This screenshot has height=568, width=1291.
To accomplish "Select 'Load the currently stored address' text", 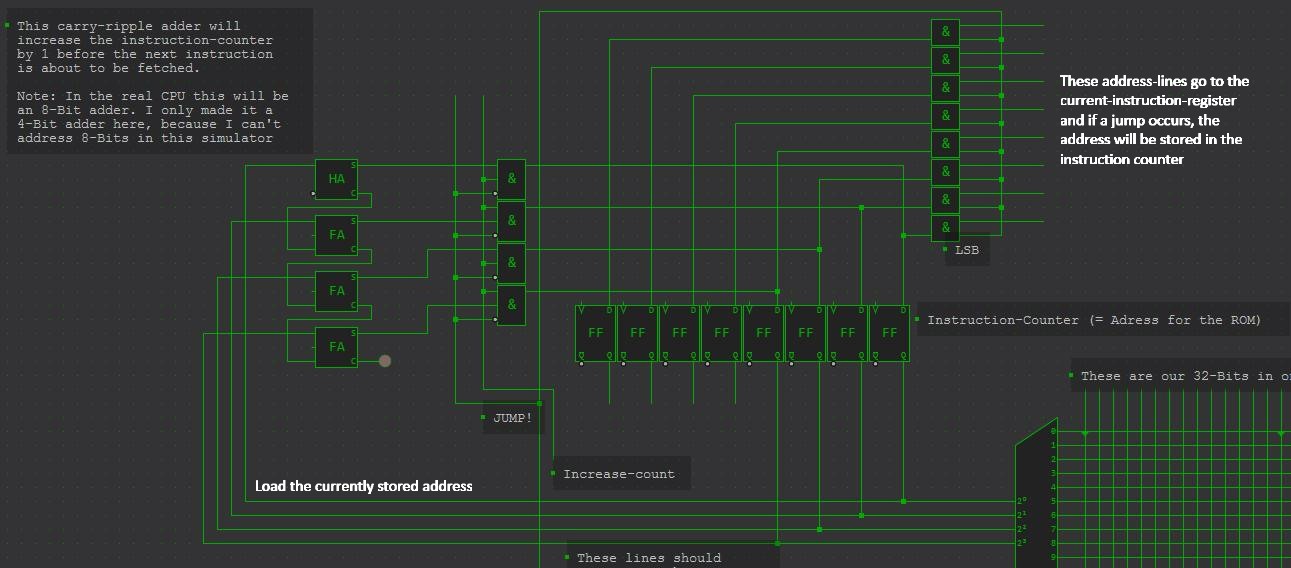I will click(363, 486).
